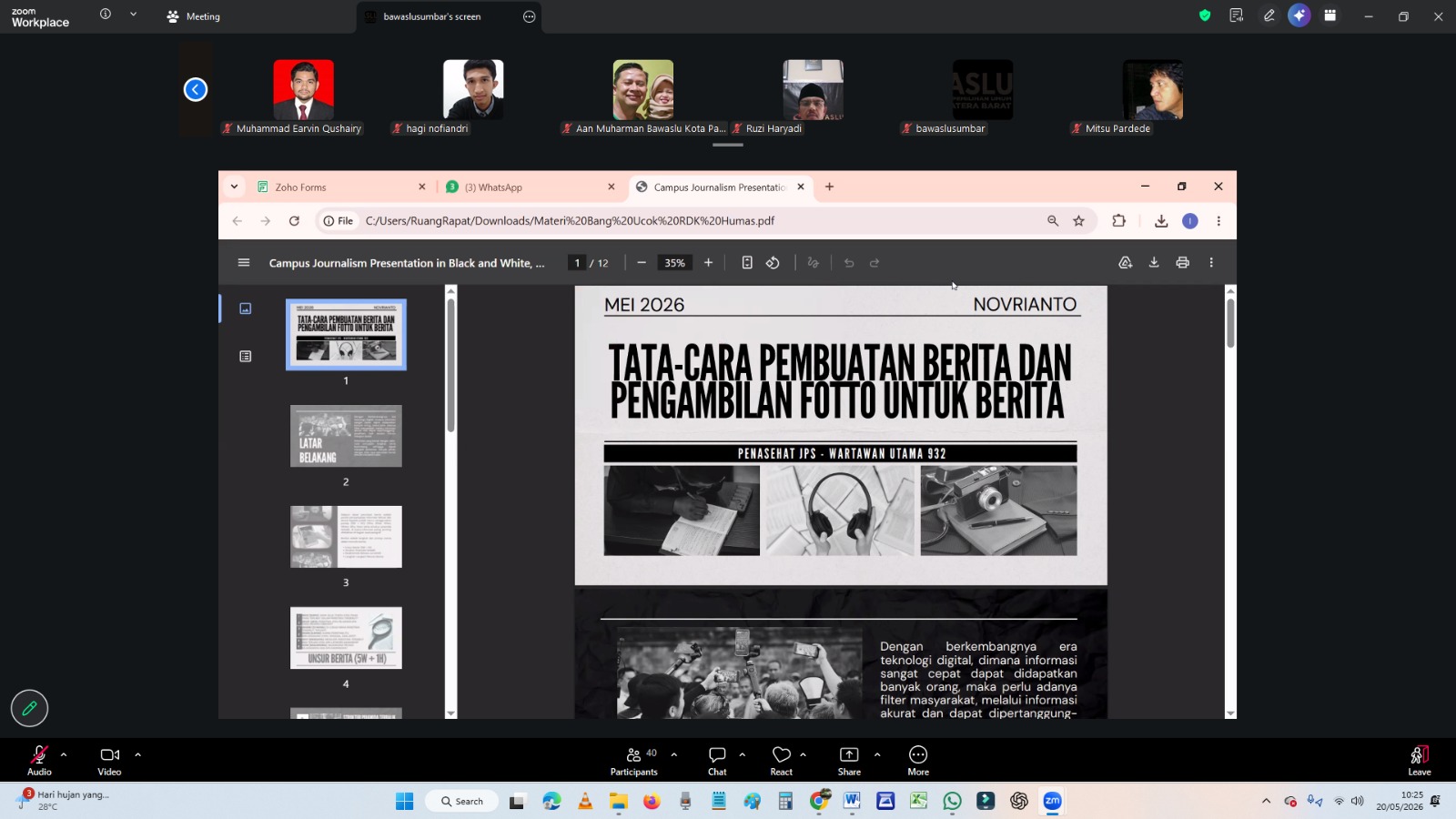The image size is (1456, 819).
Task: Open browser zoom magnifier icon
Action: tap(1053, 221)
